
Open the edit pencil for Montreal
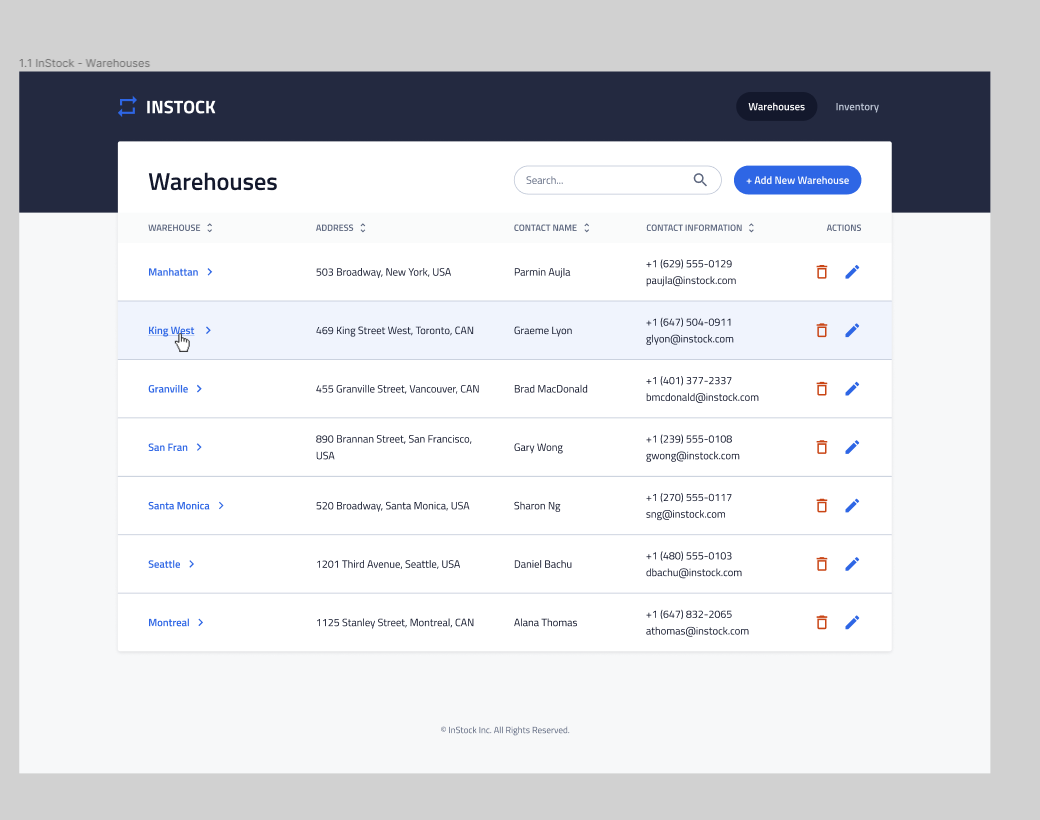[x=852, y=621]
